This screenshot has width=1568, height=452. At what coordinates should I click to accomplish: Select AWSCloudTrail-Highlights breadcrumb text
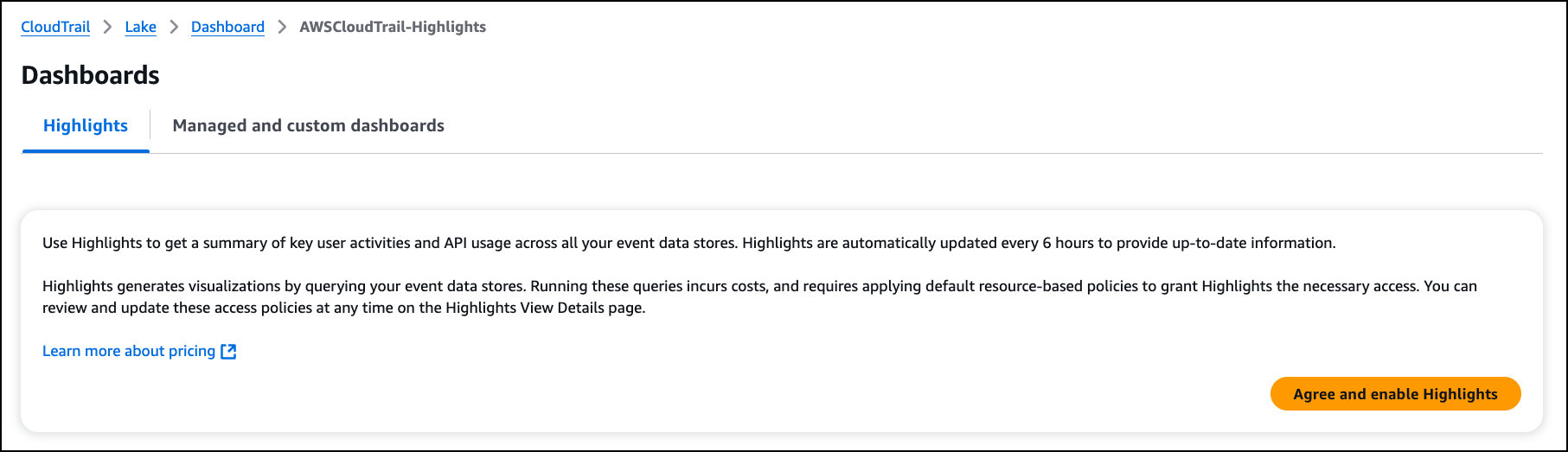click(x=393, y=27)
